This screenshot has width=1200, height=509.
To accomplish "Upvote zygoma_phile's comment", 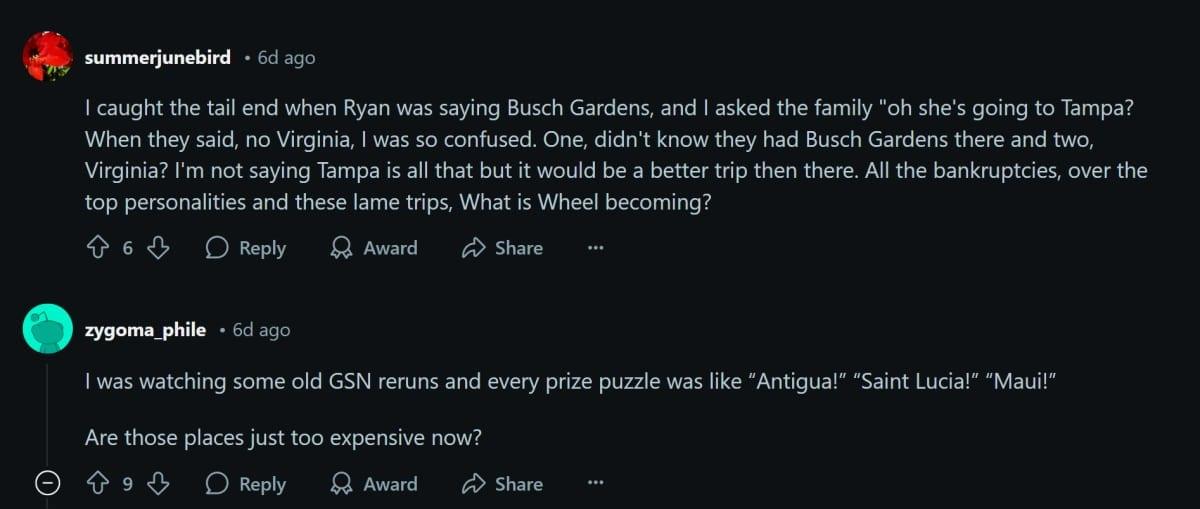I will tap(97, 484).
